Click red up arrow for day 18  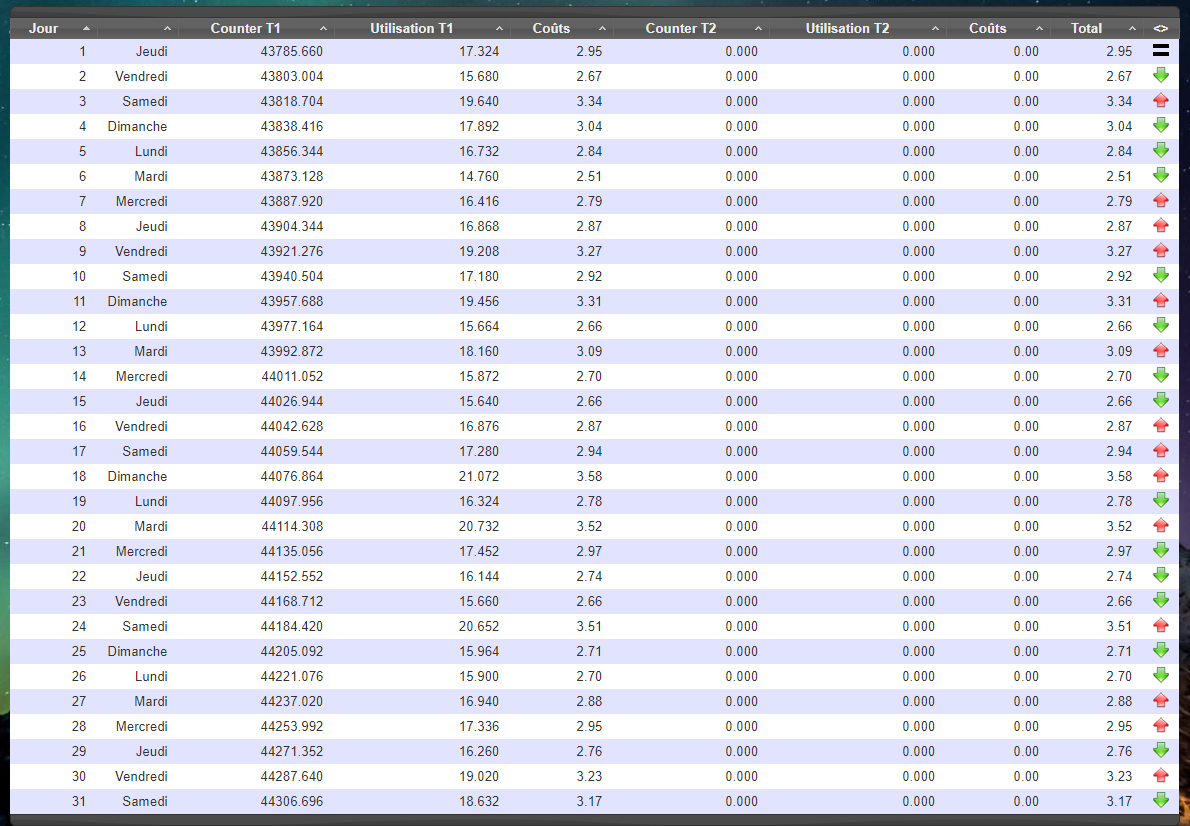pos(1160,475)
